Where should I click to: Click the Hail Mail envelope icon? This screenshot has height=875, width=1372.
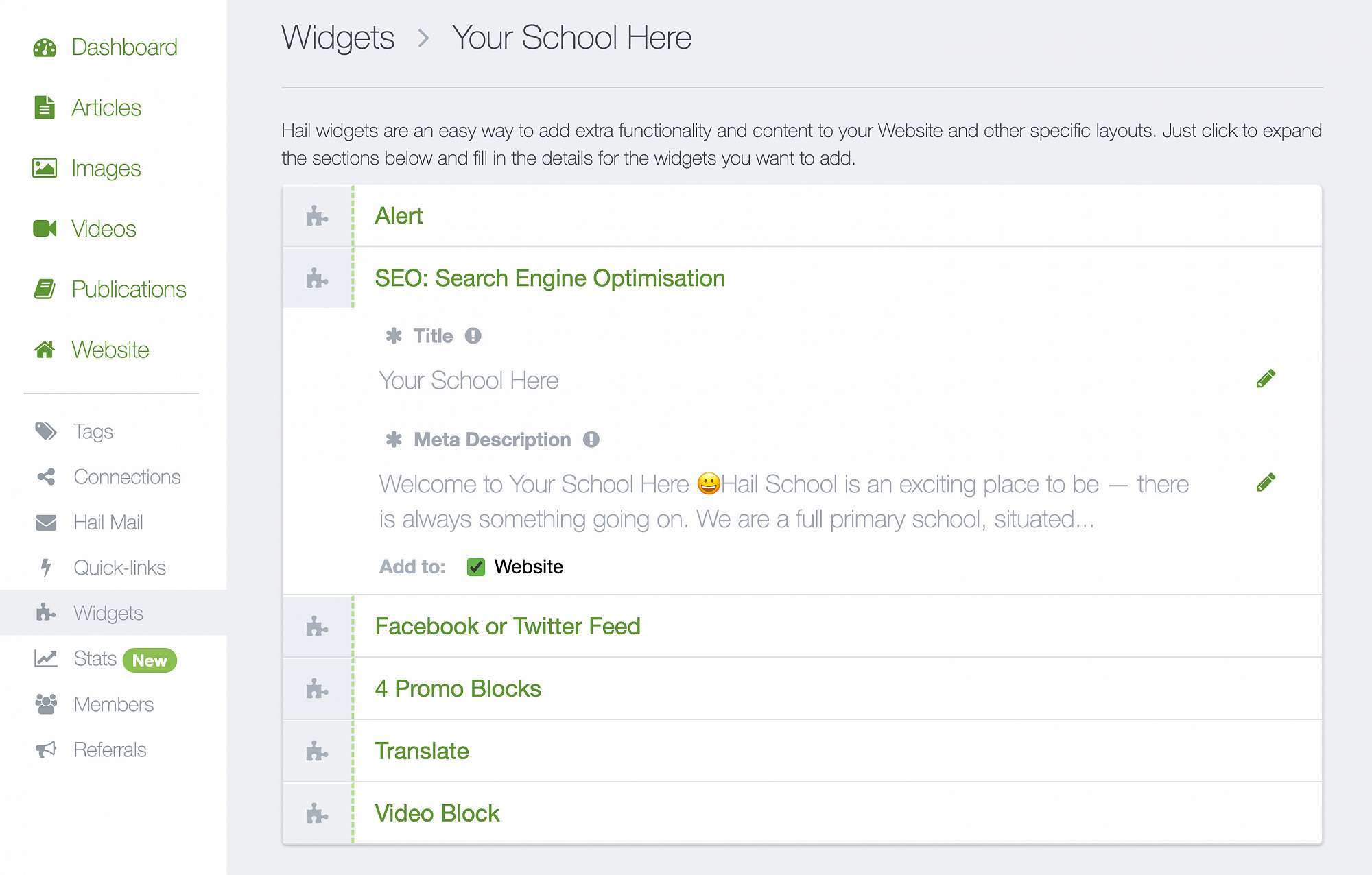[46, 523]
